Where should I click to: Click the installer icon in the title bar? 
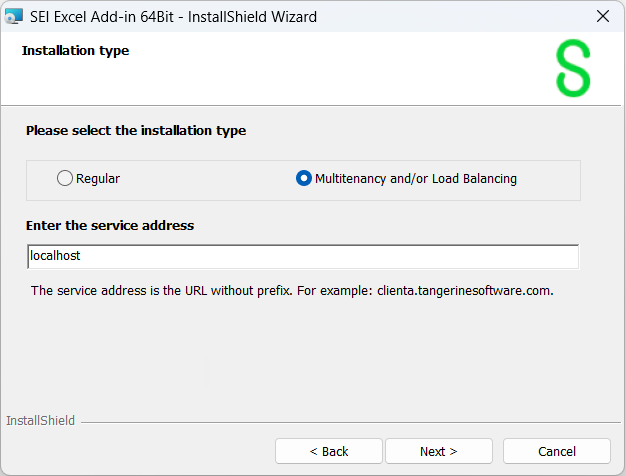point(15,16)
